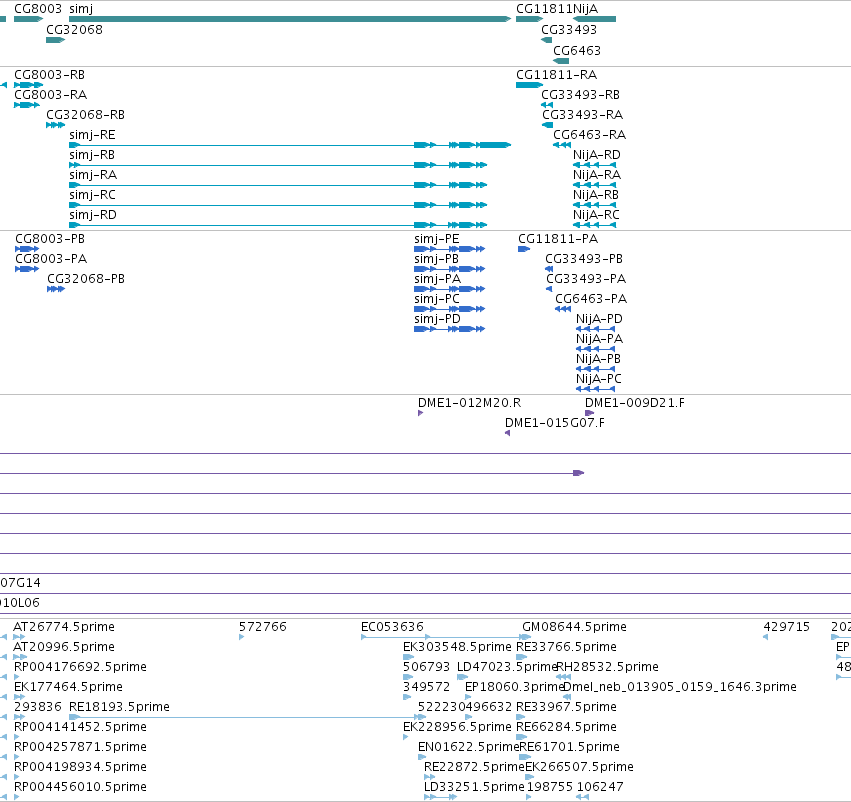Viewport: 851px width, 802px height.
Task: Click the simj gene feature label
Action: coord(81,9)
